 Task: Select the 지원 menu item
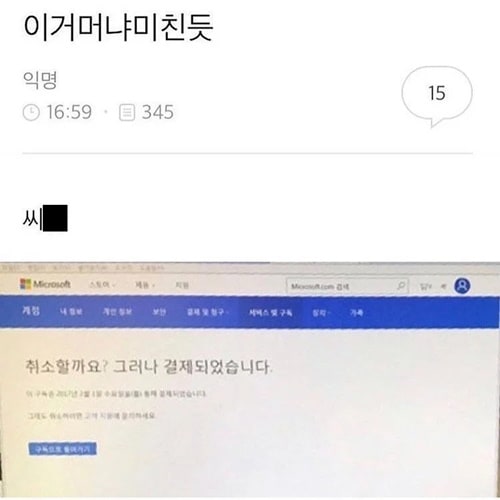pyautogui.click(x=182, y=285)
